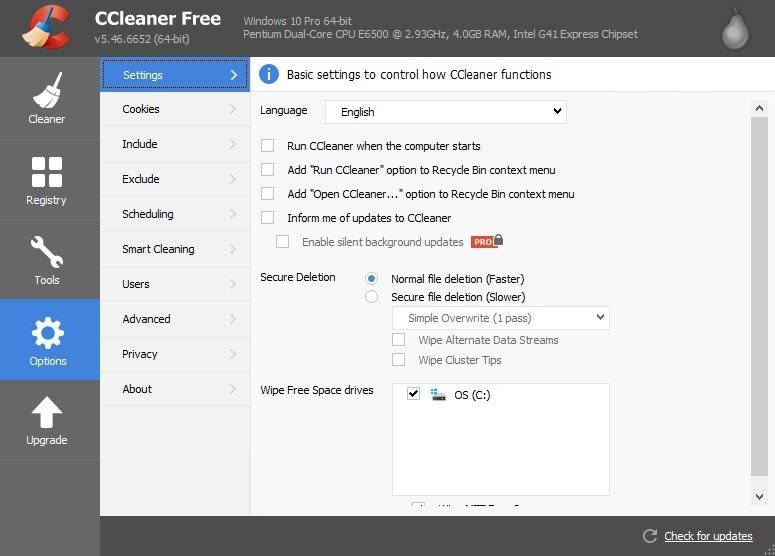
Task: Enable Run CCleaner when the computer starts
Action: tap(267, 146)
